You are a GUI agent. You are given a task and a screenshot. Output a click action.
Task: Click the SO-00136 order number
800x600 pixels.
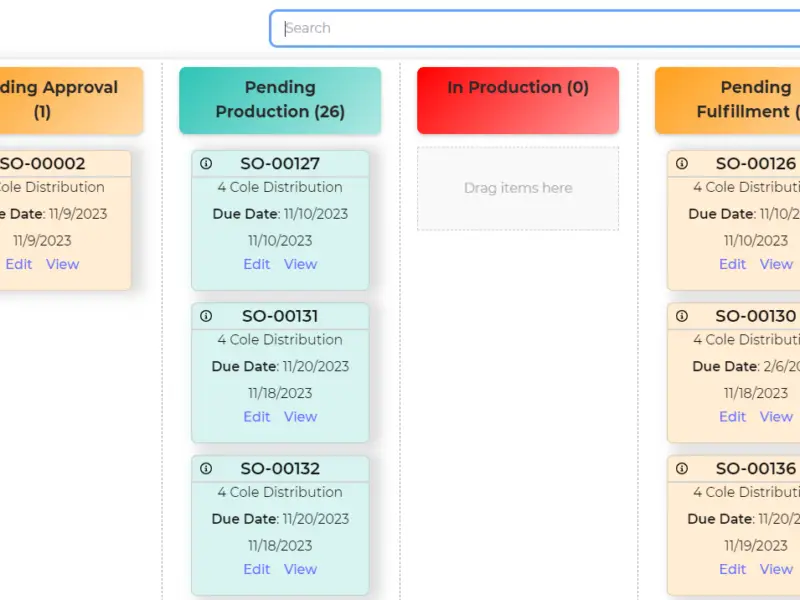pos(756,469)
